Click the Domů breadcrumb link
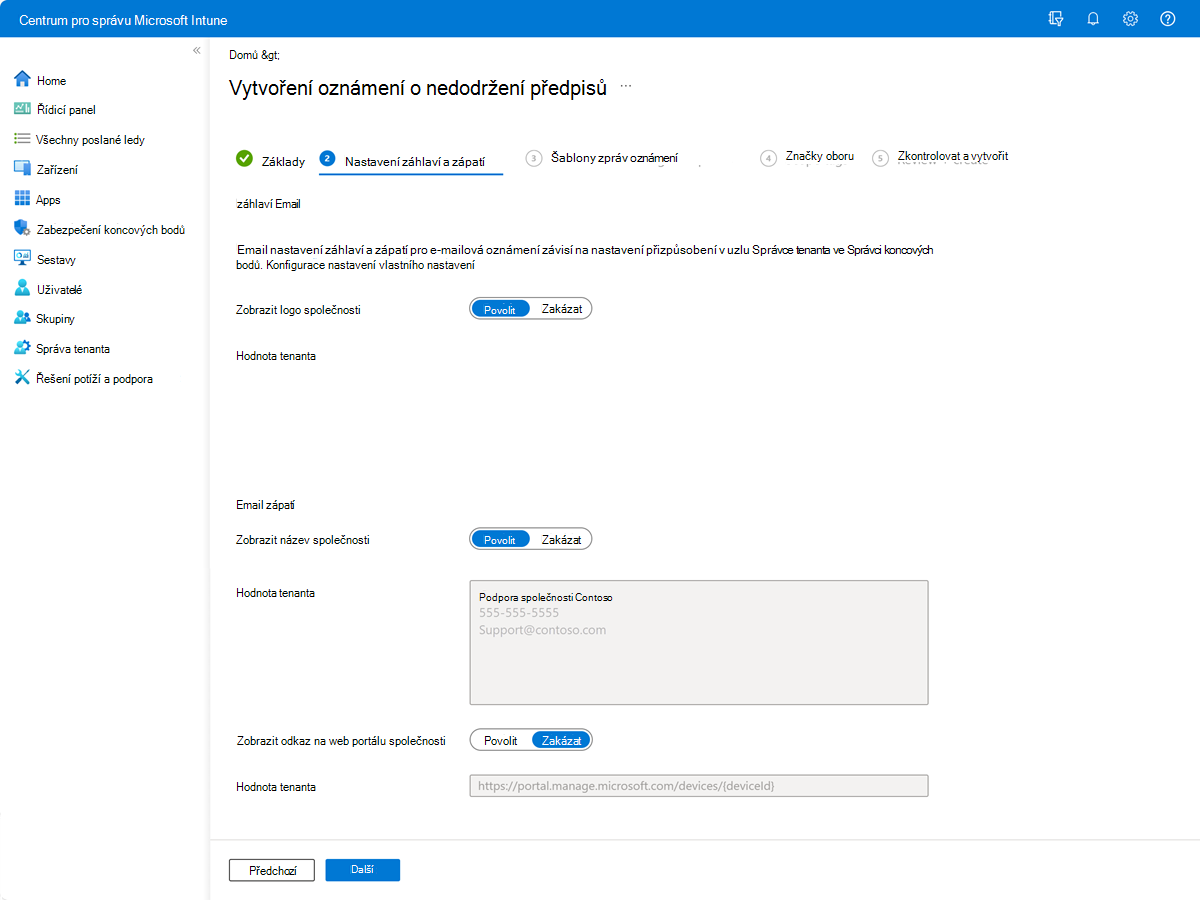The image size is (1200, 900). pos(244,55)
